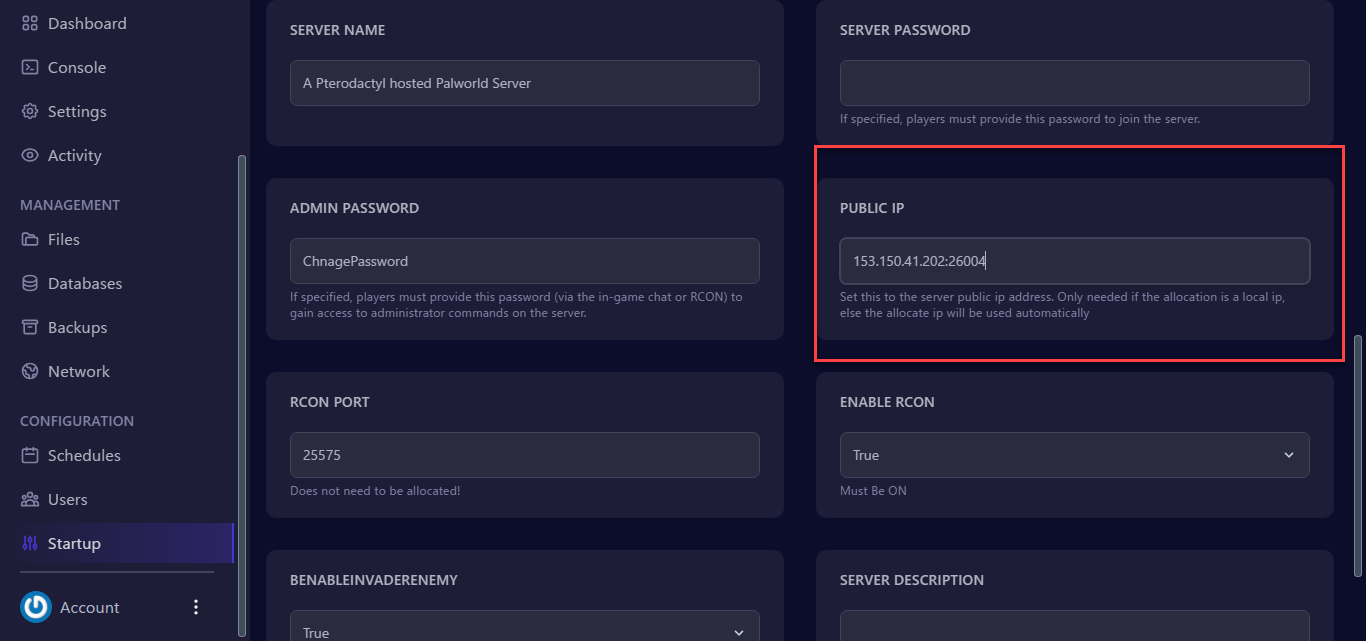Image resolution: width=1366 pixels, height=641 pixels.
Task: Click the Users people icon
Action: click(30, 499)
